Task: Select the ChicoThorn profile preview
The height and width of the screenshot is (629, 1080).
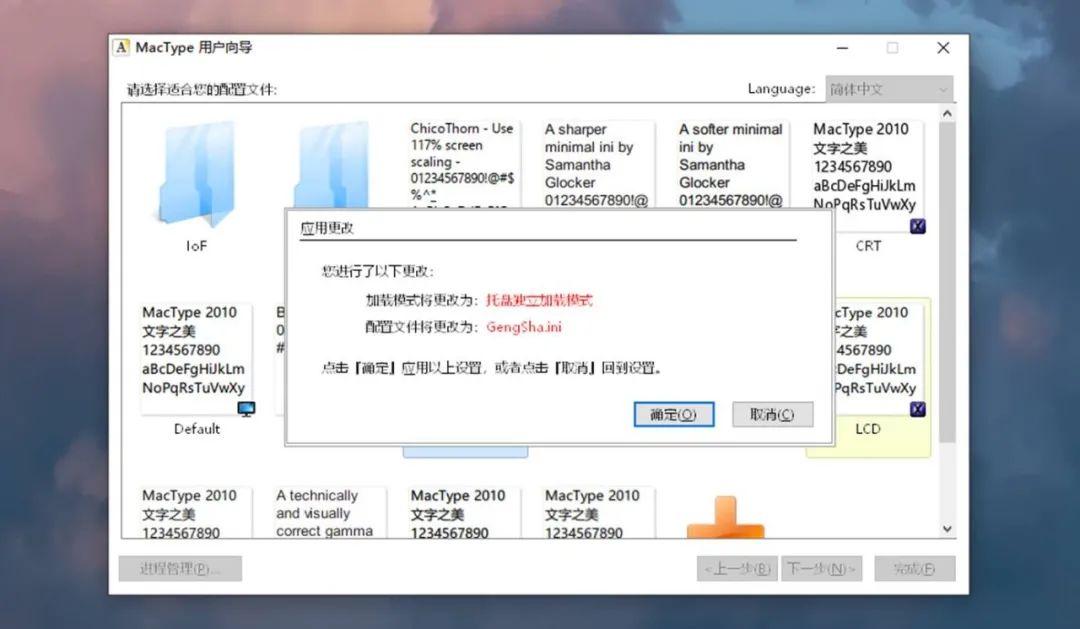Action: pos(463,165)
